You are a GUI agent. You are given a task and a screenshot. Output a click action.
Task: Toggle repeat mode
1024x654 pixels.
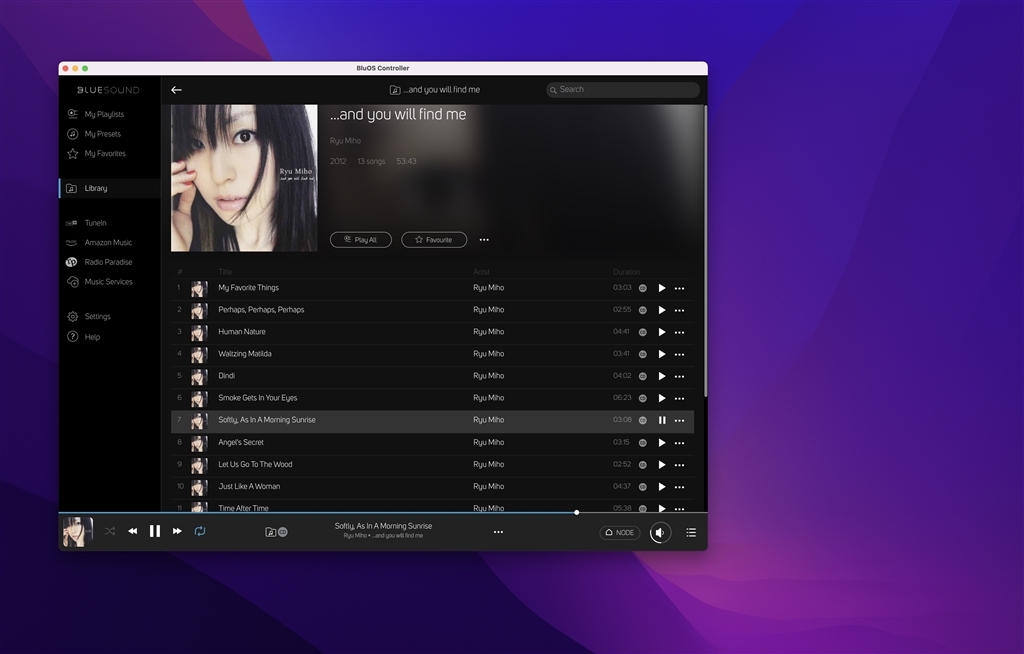199,531
